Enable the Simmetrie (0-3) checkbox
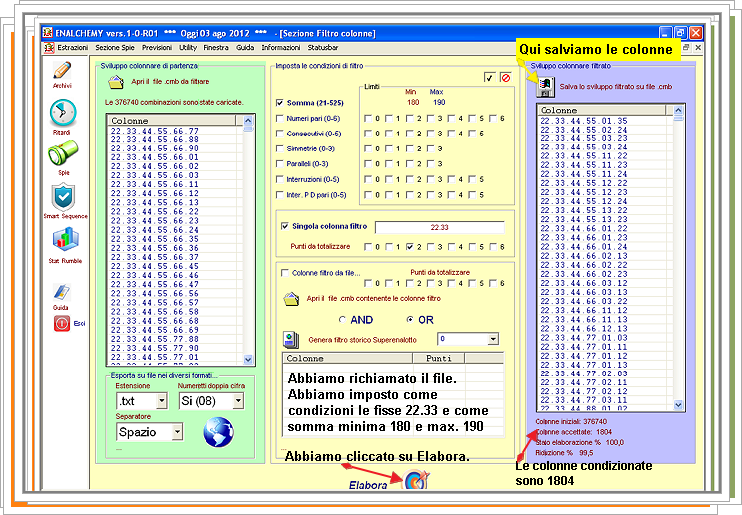Image resolution: width=742 pixels, height=515 pixels. tap(280, 149)
